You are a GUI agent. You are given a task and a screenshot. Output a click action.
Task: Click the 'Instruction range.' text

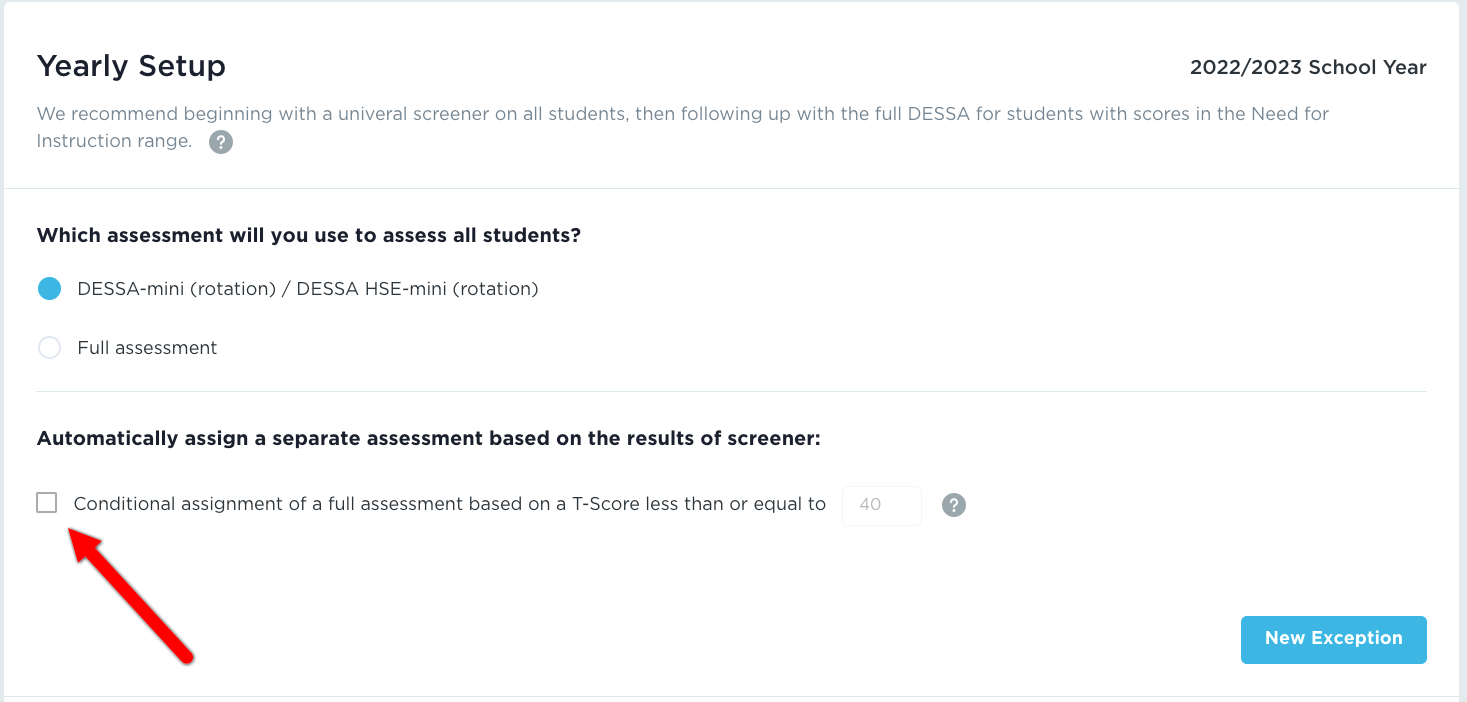point(113,141)
